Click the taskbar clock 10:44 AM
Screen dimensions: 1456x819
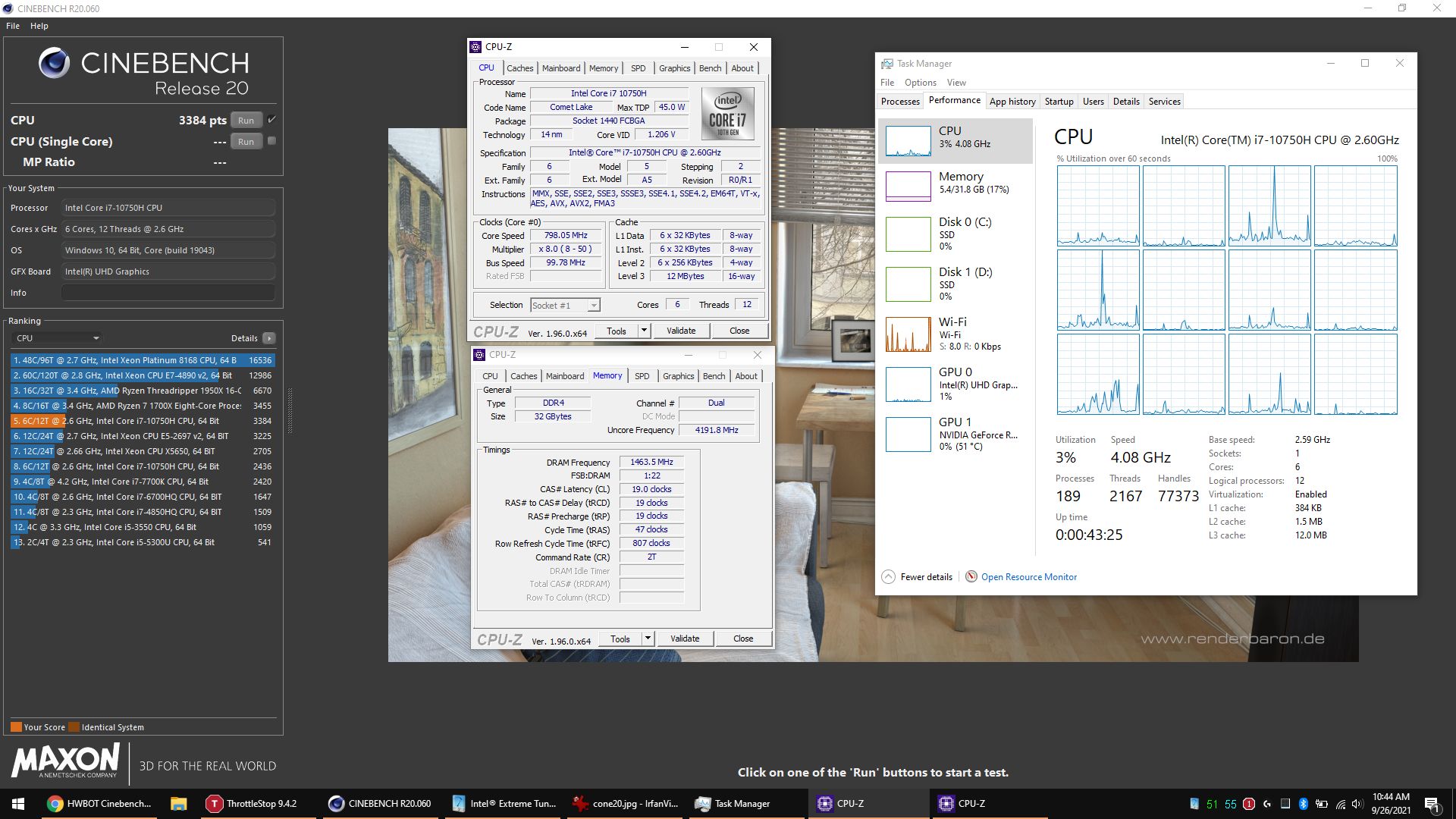[1391, 804]
